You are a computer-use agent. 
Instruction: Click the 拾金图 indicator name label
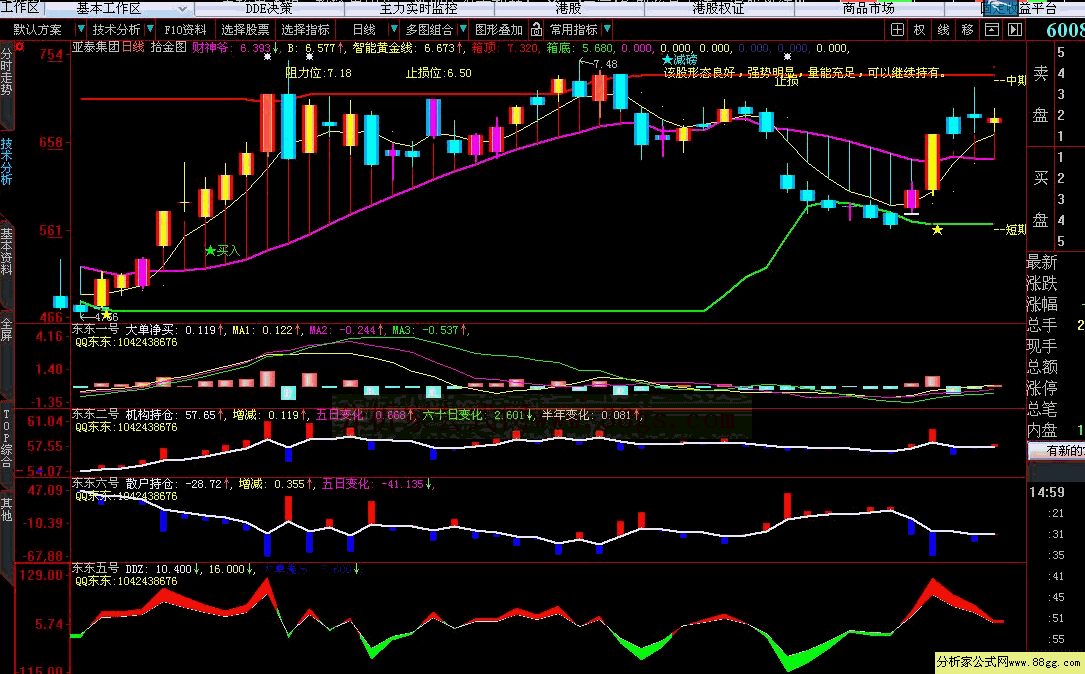click(169, 47)
